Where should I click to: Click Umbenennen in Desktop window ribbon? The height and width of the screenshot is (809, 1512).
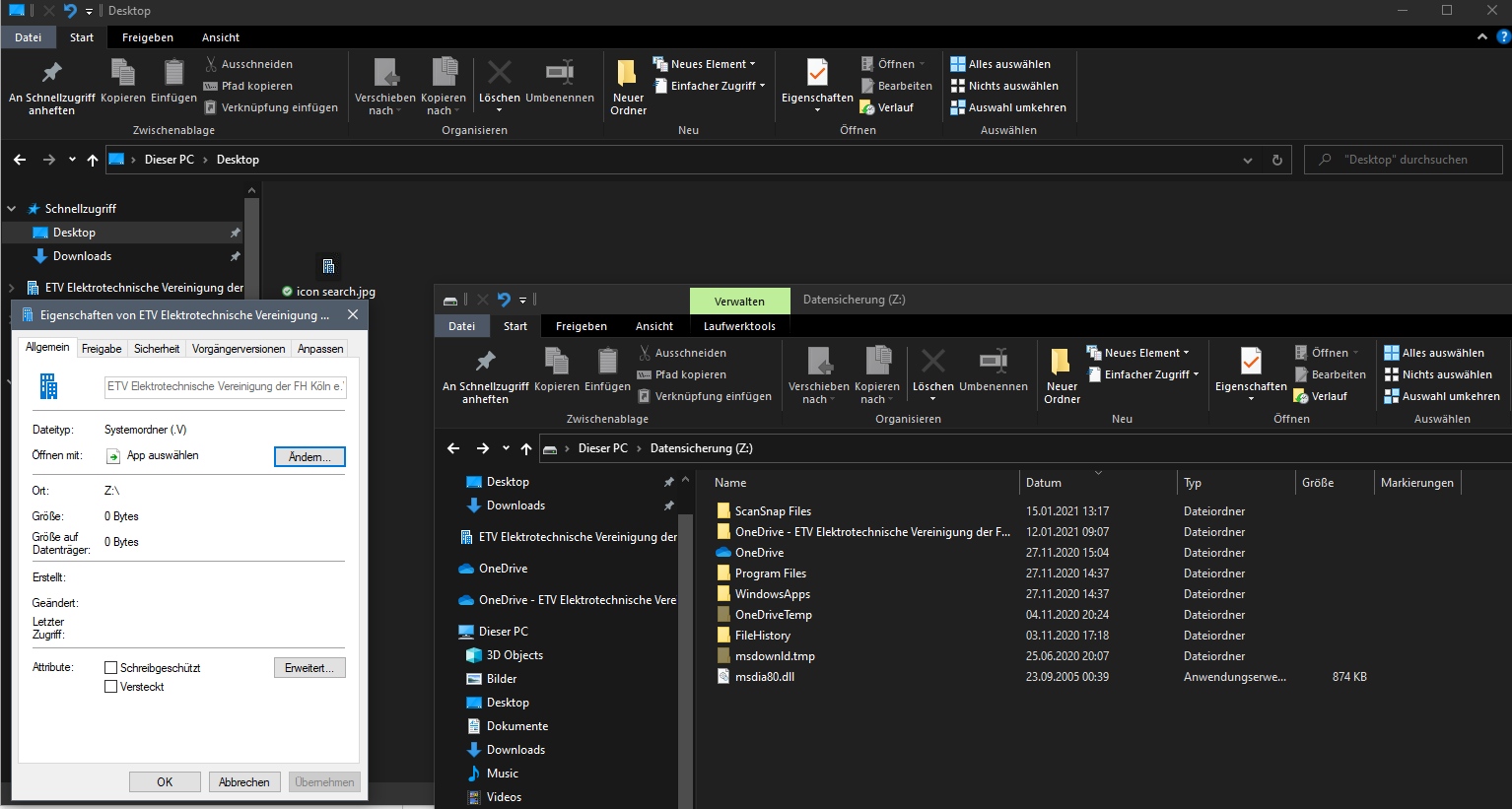click(560, 81)
